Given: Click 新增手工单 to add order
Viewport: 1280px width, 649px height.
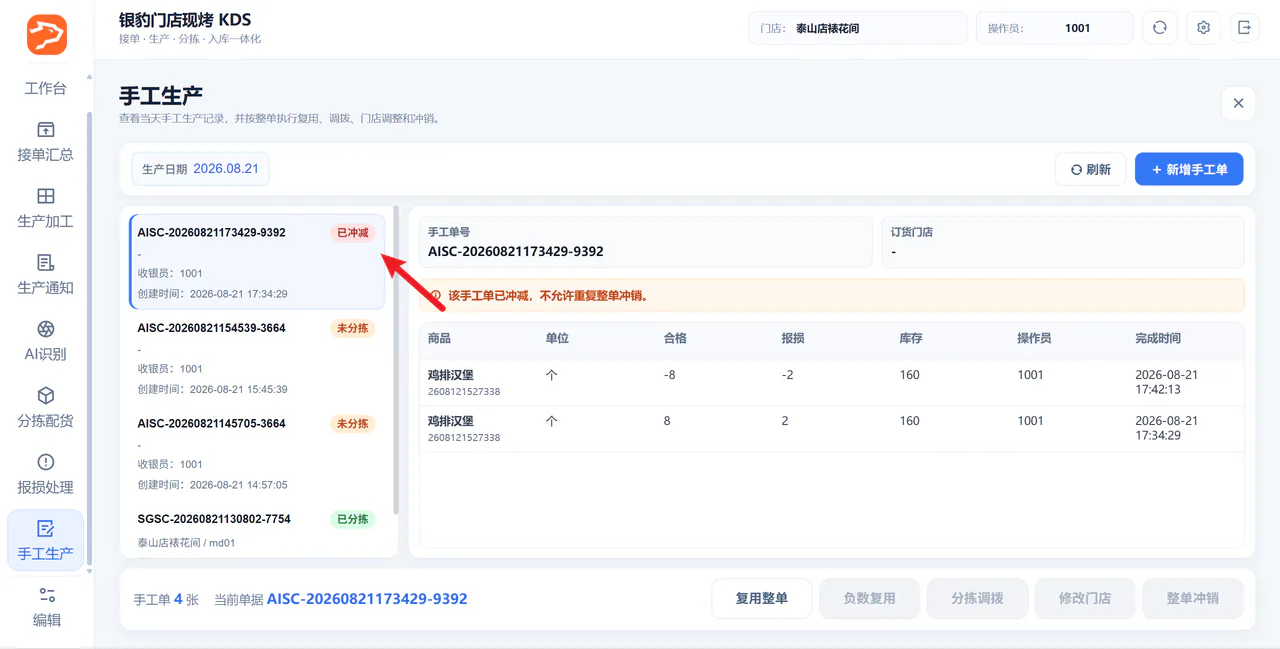Looking at the screenshot, I should (x=1189, y=170).
